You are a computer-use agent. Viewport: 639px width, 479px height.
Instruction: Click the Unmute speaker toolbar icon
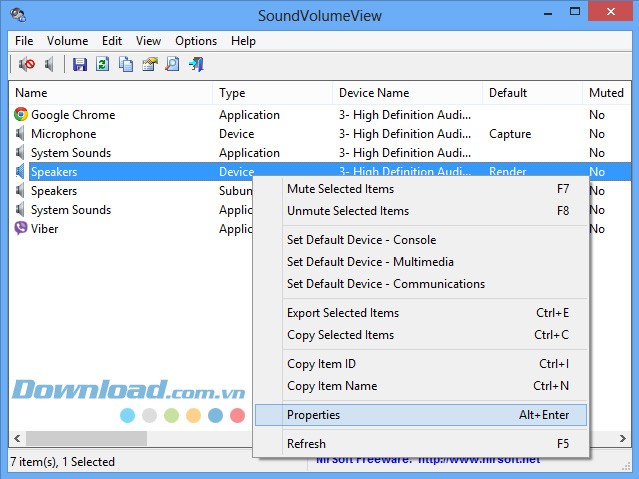click(x=50, y=65)
